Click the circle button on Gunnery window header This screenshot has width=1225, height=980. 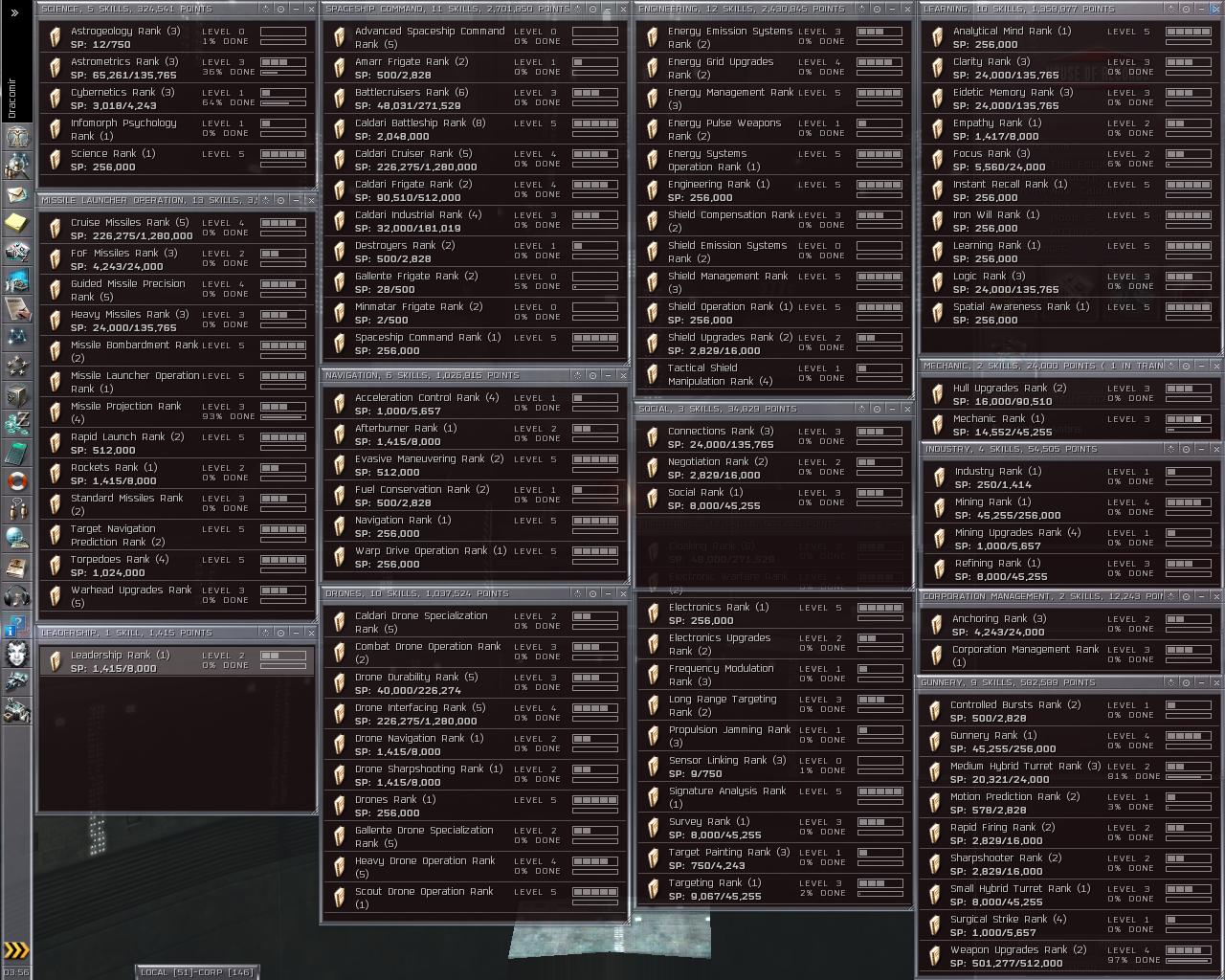pyautogui.click(x=1186, y=682)
